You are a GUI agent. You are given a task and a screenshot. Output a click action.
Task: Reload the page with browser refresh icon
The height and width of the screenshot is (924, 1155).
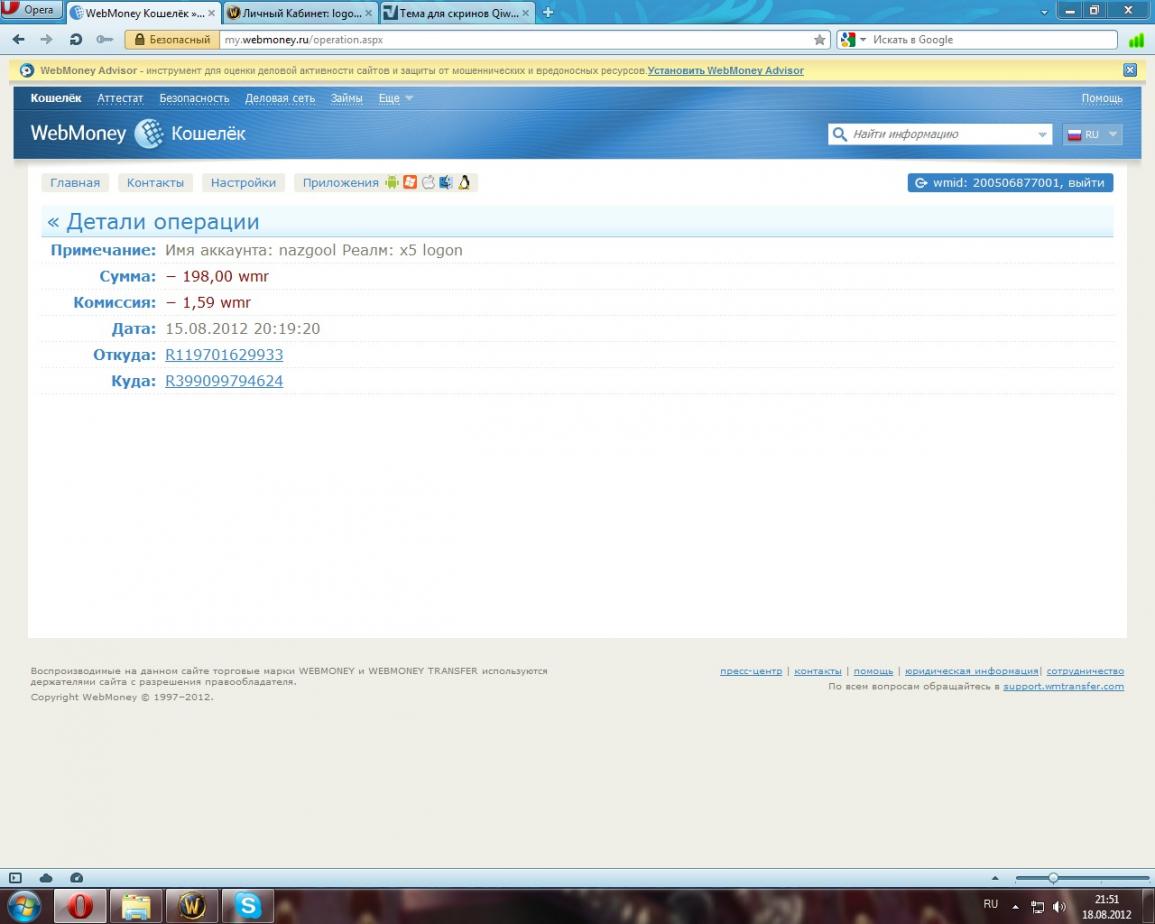pyautogui.click(x=75, y=40)
